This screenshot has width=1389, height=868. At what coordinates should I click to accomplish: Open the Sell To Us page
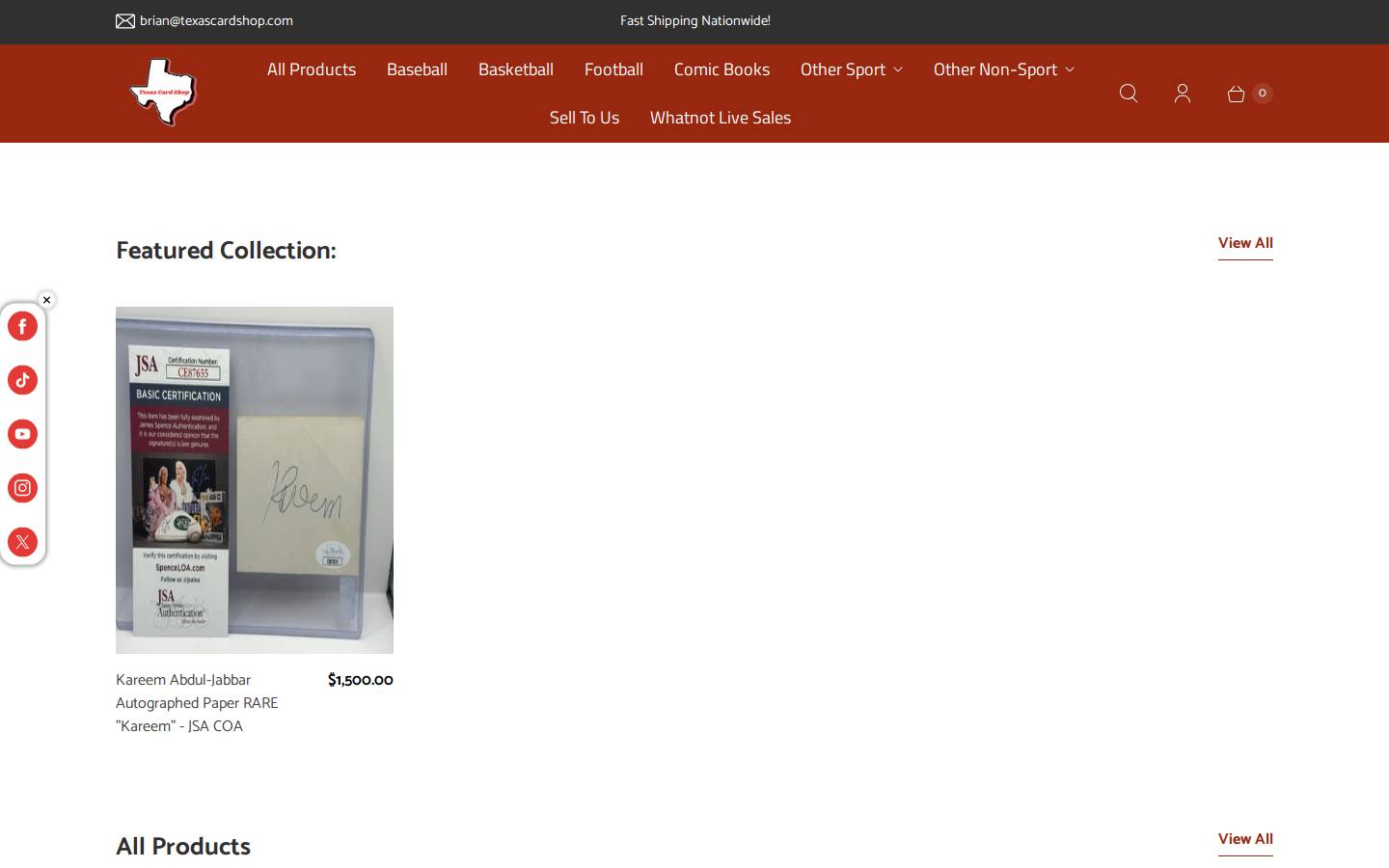click(585, 118)
